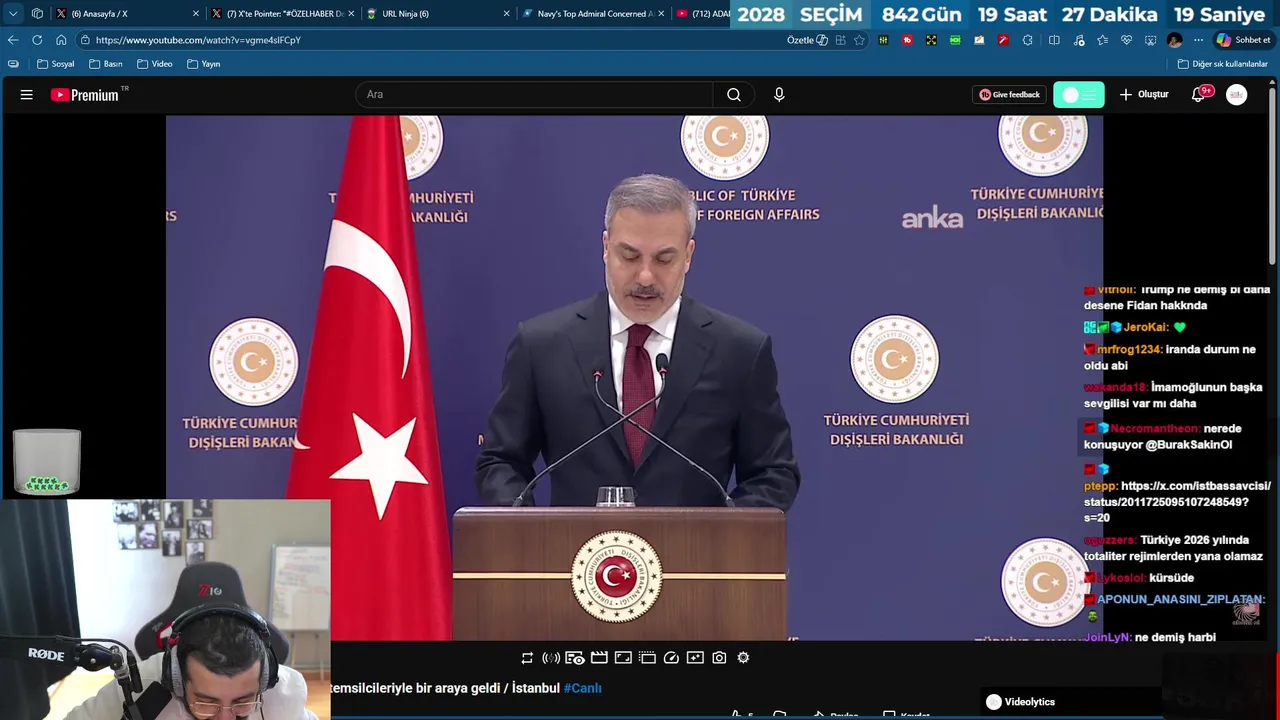
Task: Switch to Navy's Top Admiral Concerned tab
Action: (x=591, y=14)
